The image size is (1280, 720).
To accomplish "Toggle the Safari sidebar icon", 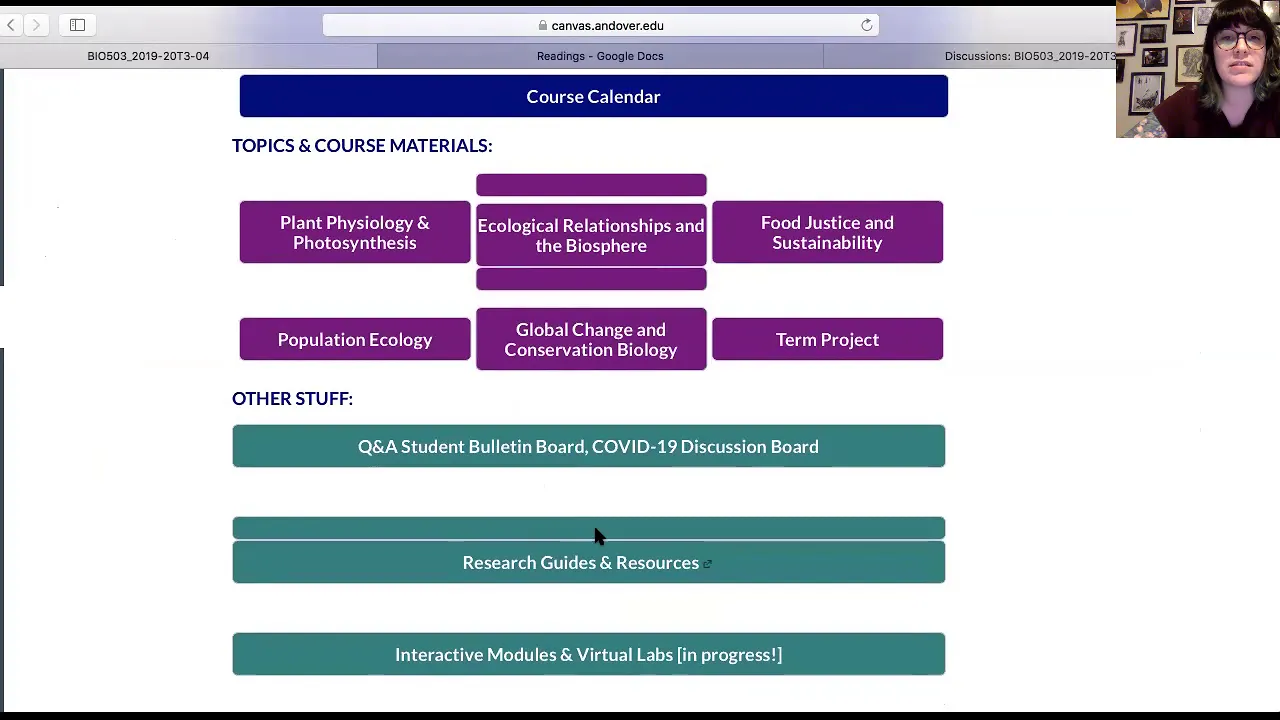I will 77,25.
